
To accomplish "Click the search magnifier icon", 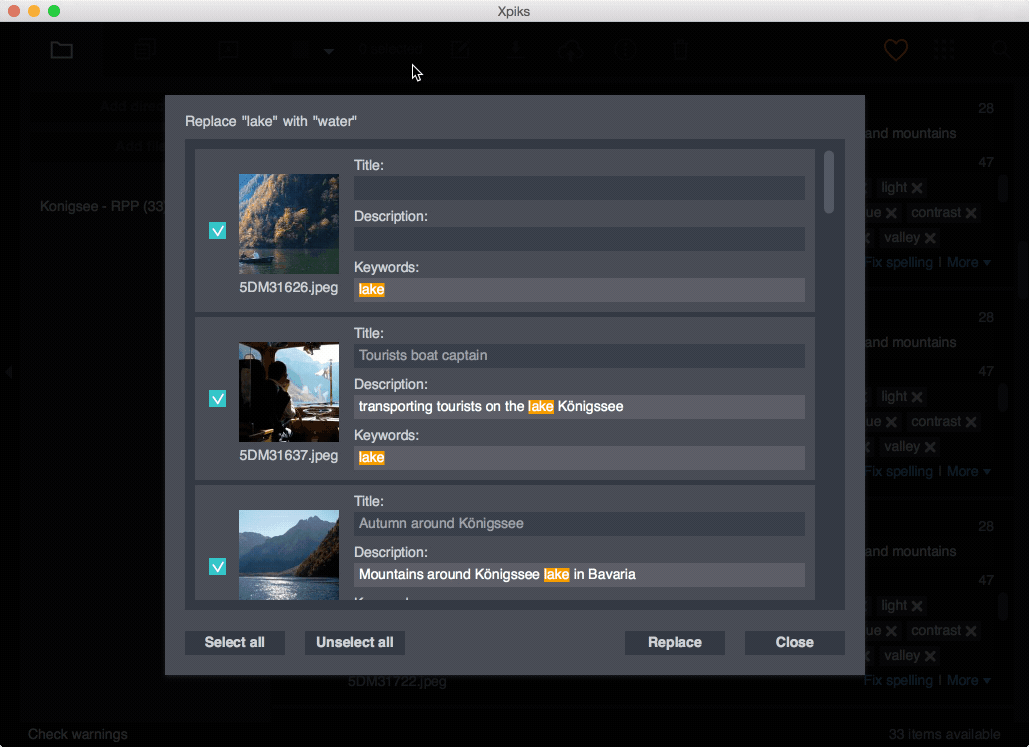I will pyautogui.click(x=998, y=50).
